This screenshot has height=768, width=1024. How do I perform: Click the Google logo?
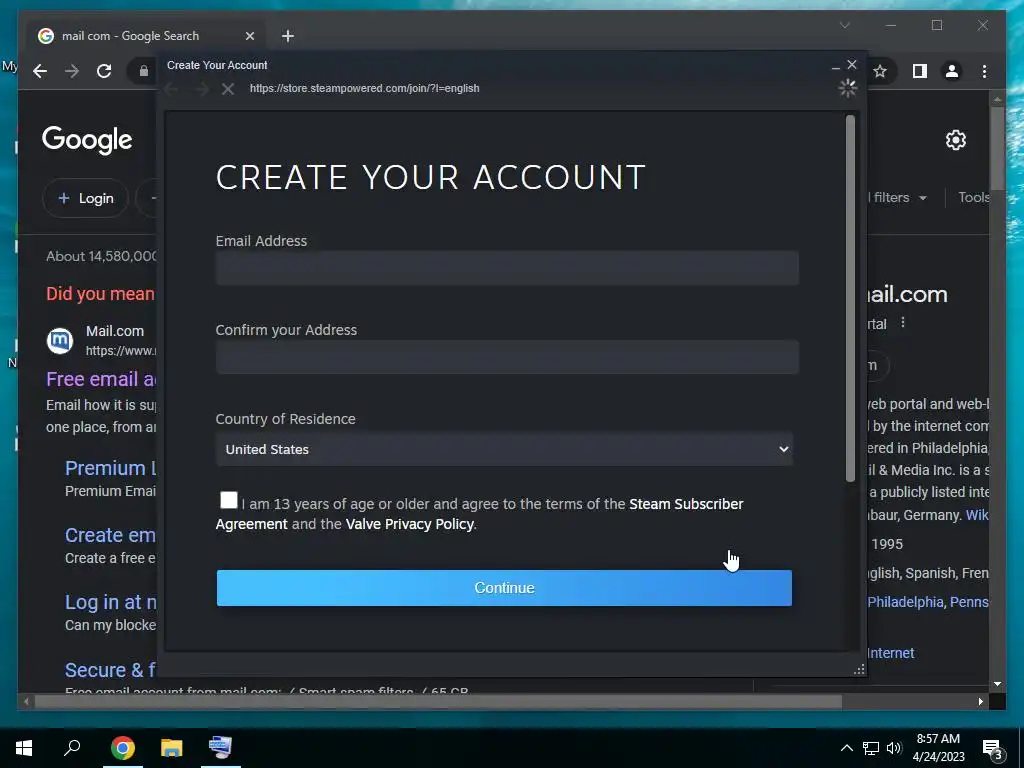(x=87, y=140)
